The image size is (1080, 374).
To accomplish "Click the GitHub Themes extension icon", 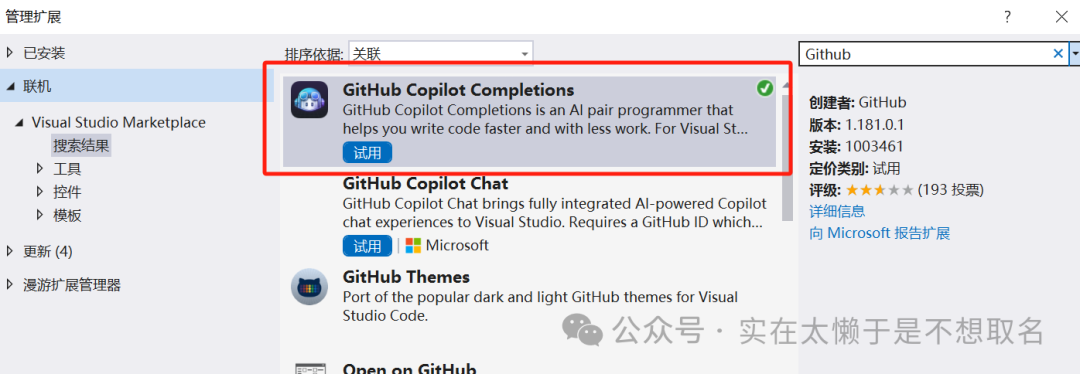I will pos(309,287).
